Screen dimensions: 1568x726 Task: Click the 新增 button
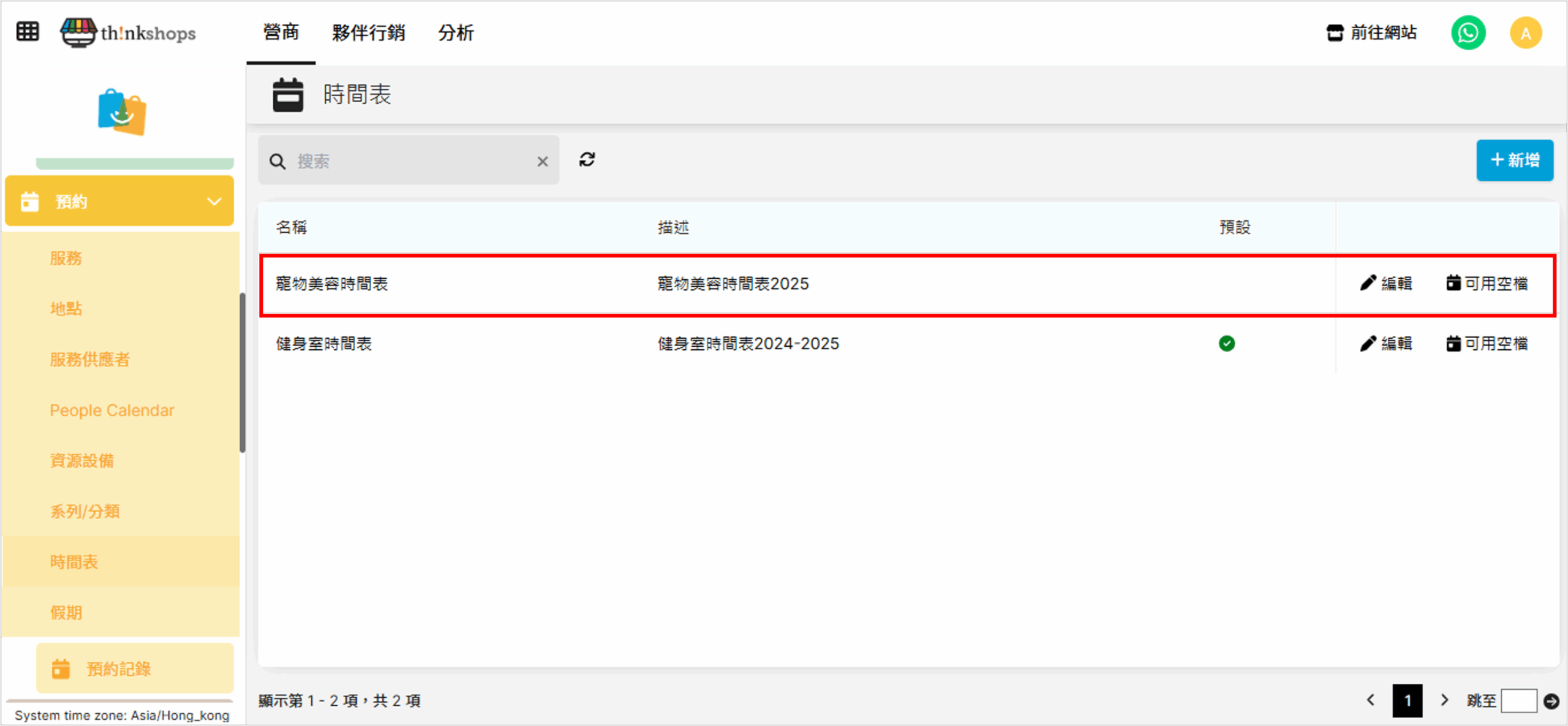pos(1514,161)
